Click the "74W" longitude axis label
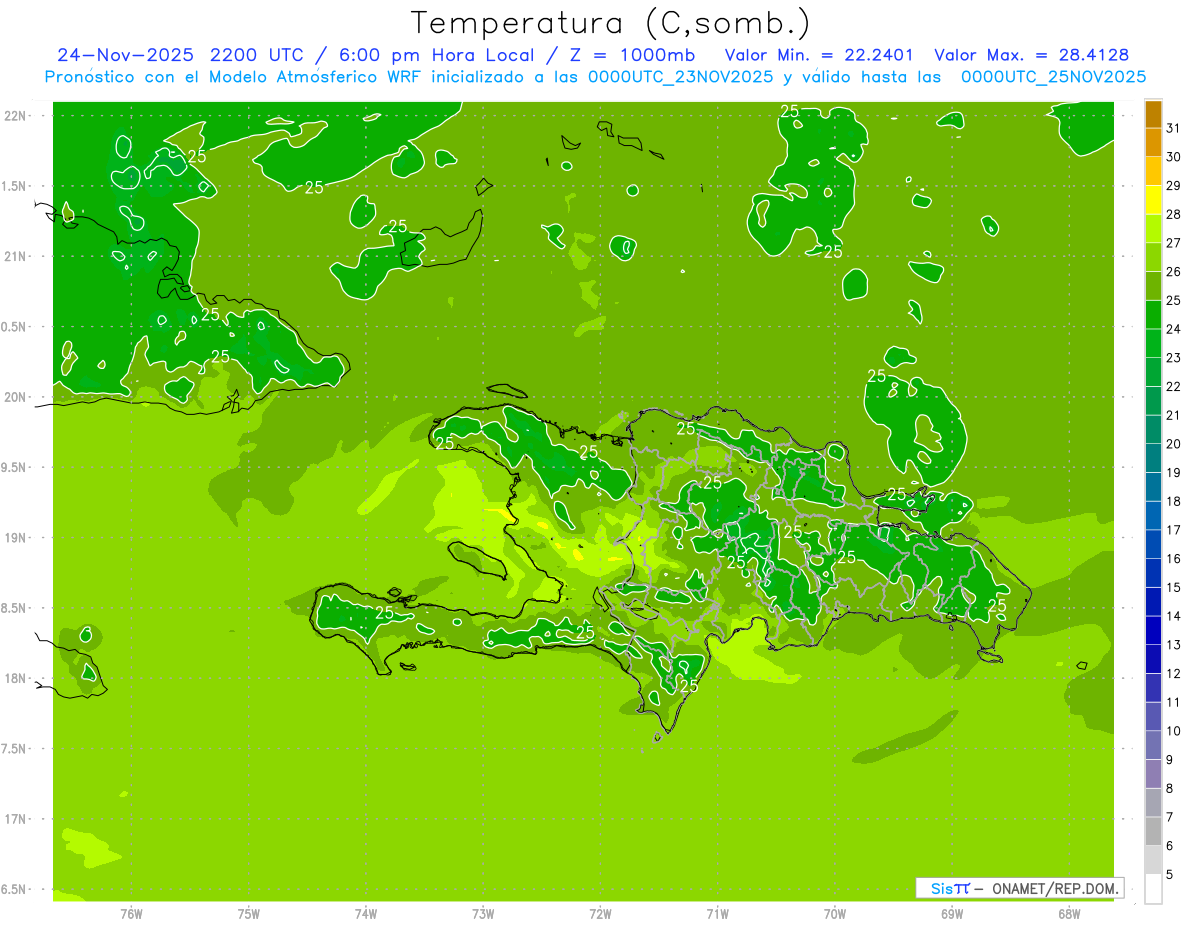1200x927 pixels. coord(366,914)
